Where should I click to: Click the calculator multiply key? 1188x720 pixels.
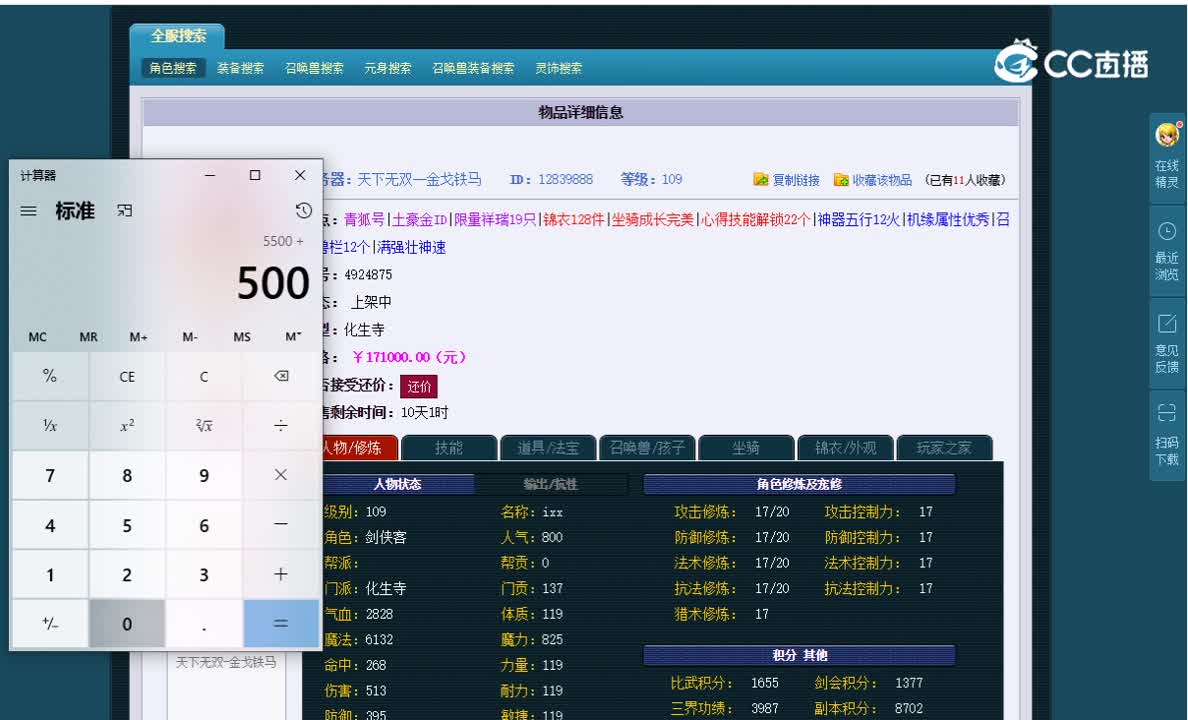tap(281, 475)
